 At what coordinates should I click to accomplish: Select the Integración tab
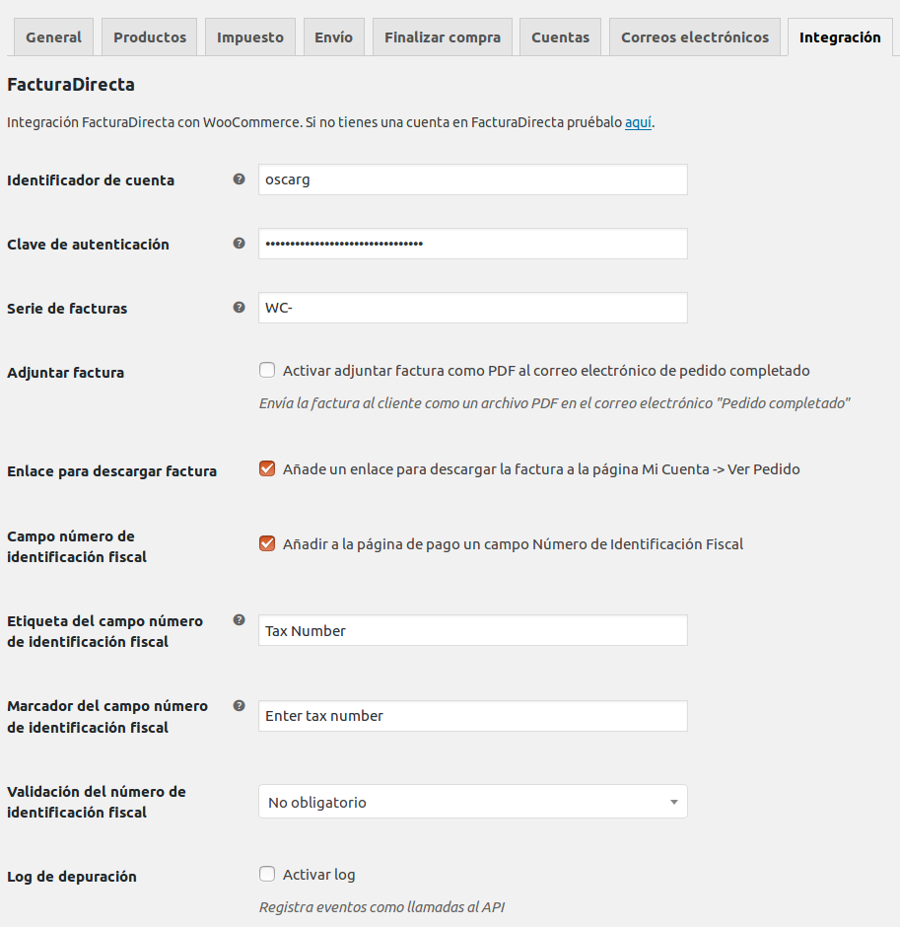[840, 37]
